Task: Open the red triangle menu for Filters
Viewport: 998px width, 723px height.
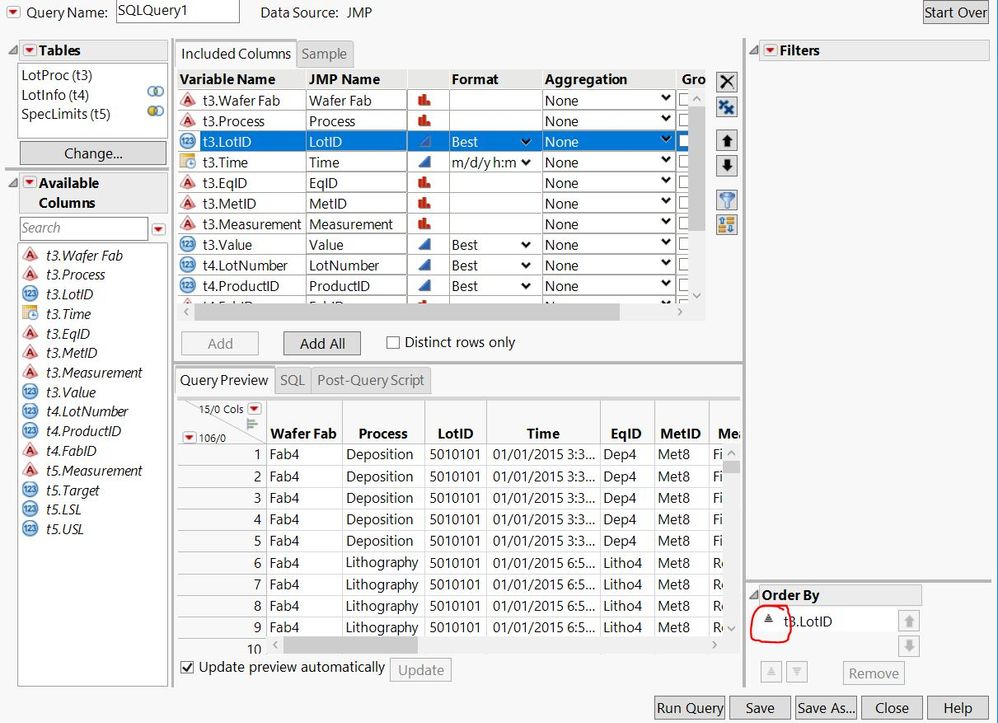Action: click(770, 50)
